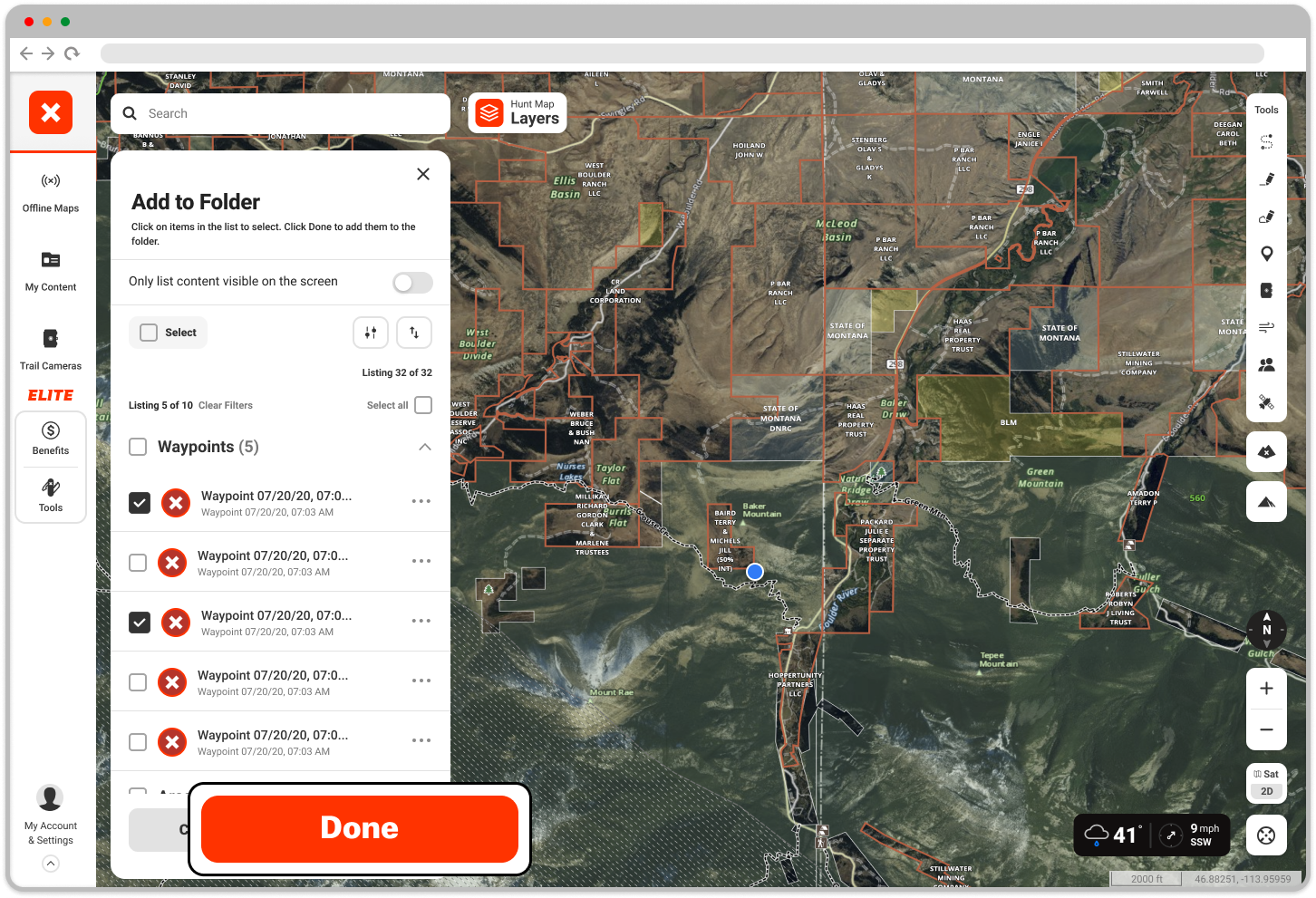This screenshot has width=1316, height=898.
Task: Select the route builder tool
Action: click(x=1266, y=142)
